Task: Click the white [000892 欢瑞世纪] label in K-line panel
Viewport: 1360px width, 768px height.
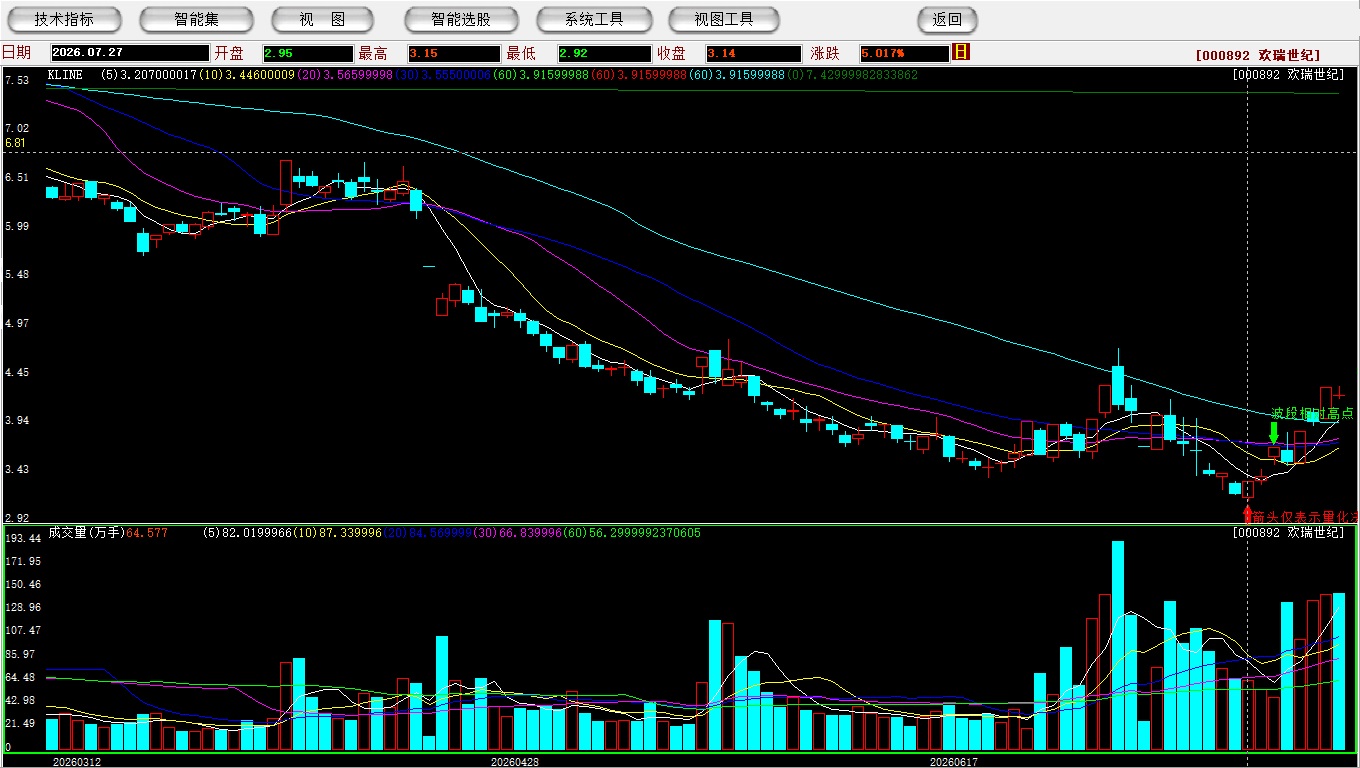Action: point(1289,75)
